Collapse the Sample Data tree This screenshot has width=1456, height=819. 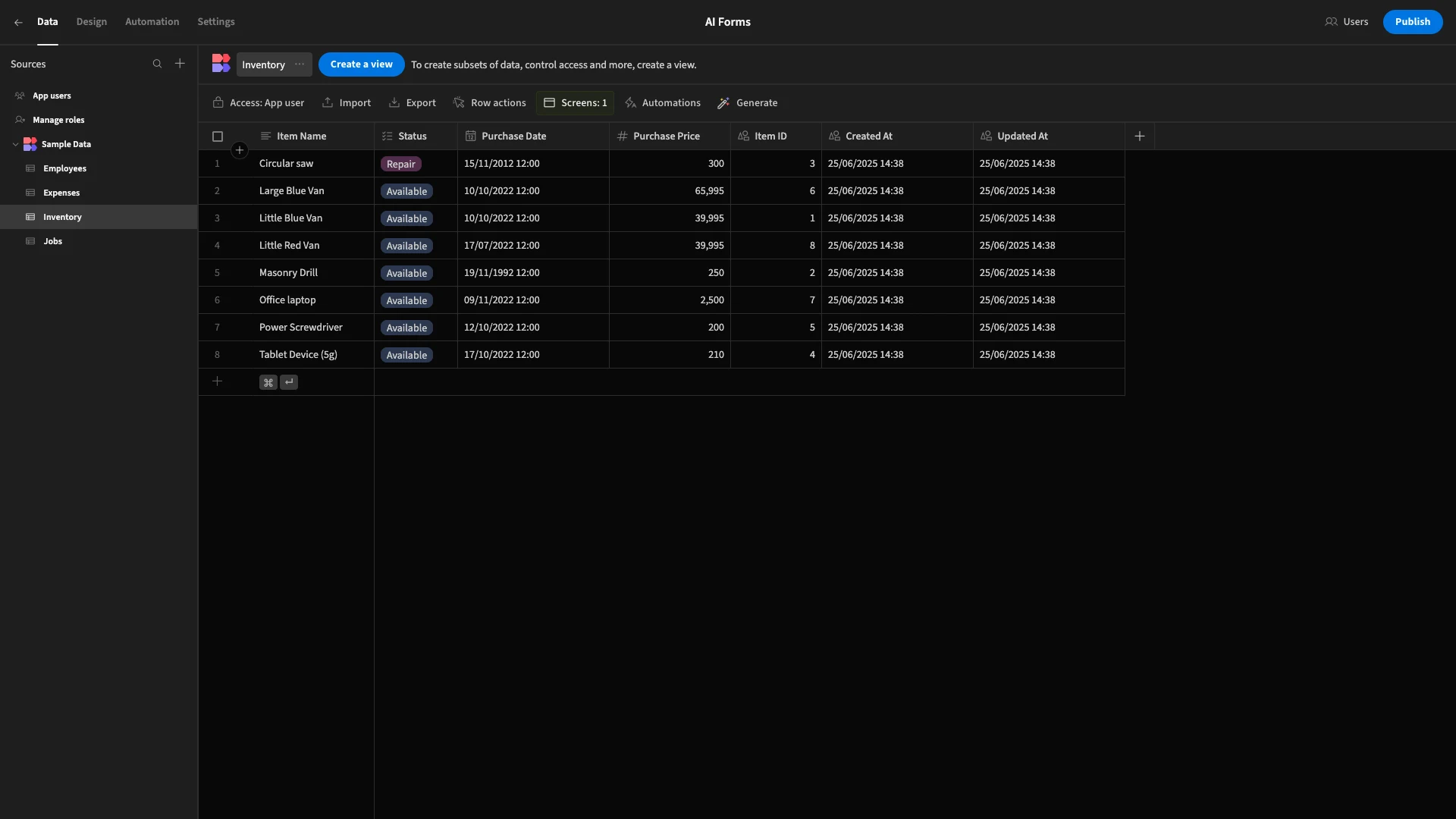click(15, 144)
